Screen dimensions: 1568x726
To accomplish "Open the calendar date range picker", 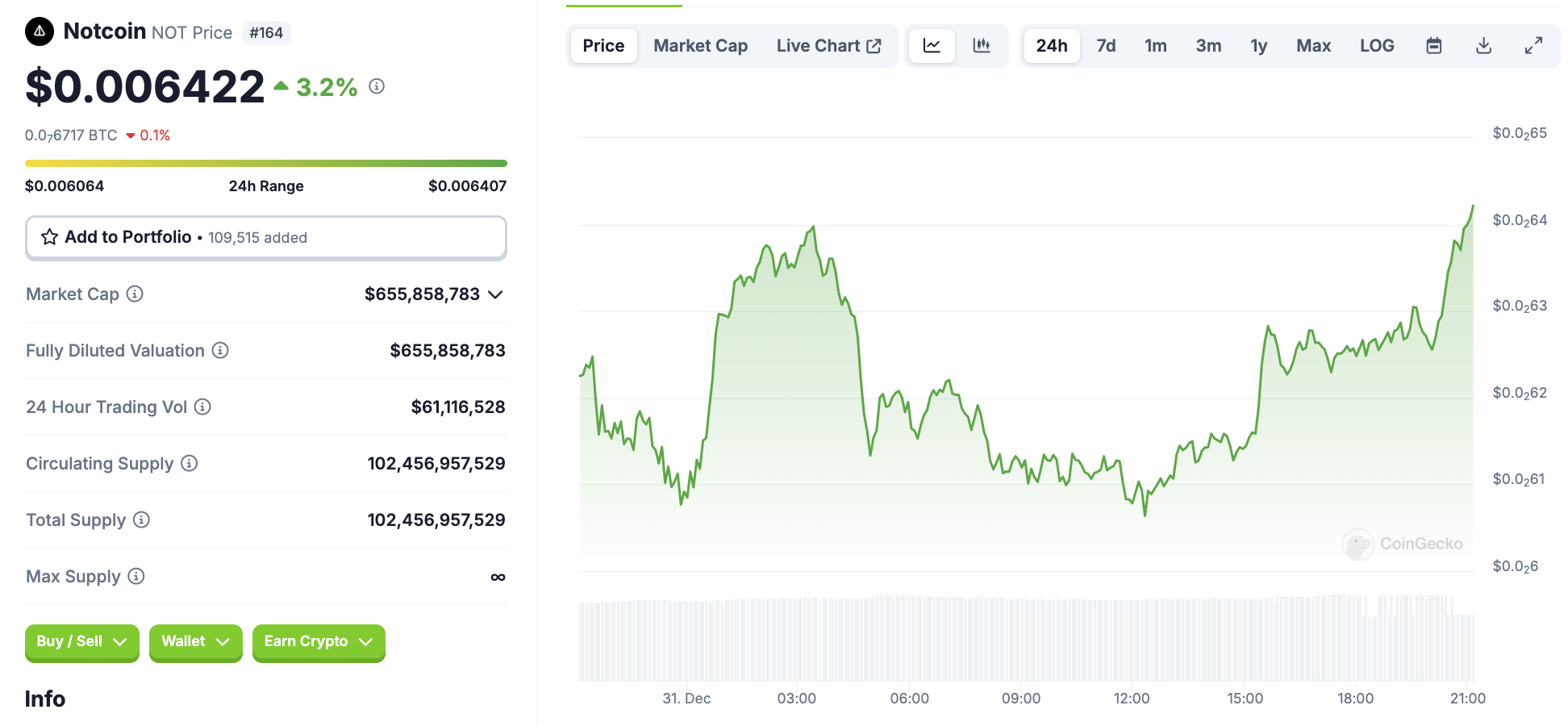I will coord(1434,46).
